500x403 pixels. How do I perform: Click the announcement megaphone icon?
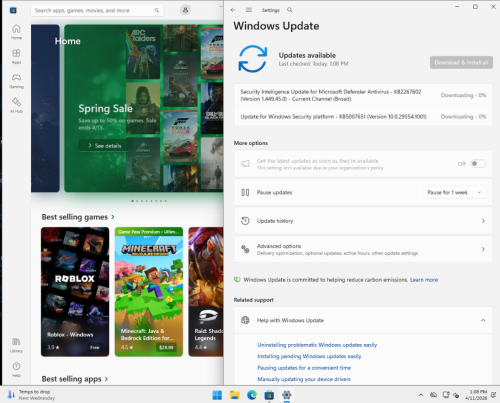pyautogui.click(x=245, y=164)
